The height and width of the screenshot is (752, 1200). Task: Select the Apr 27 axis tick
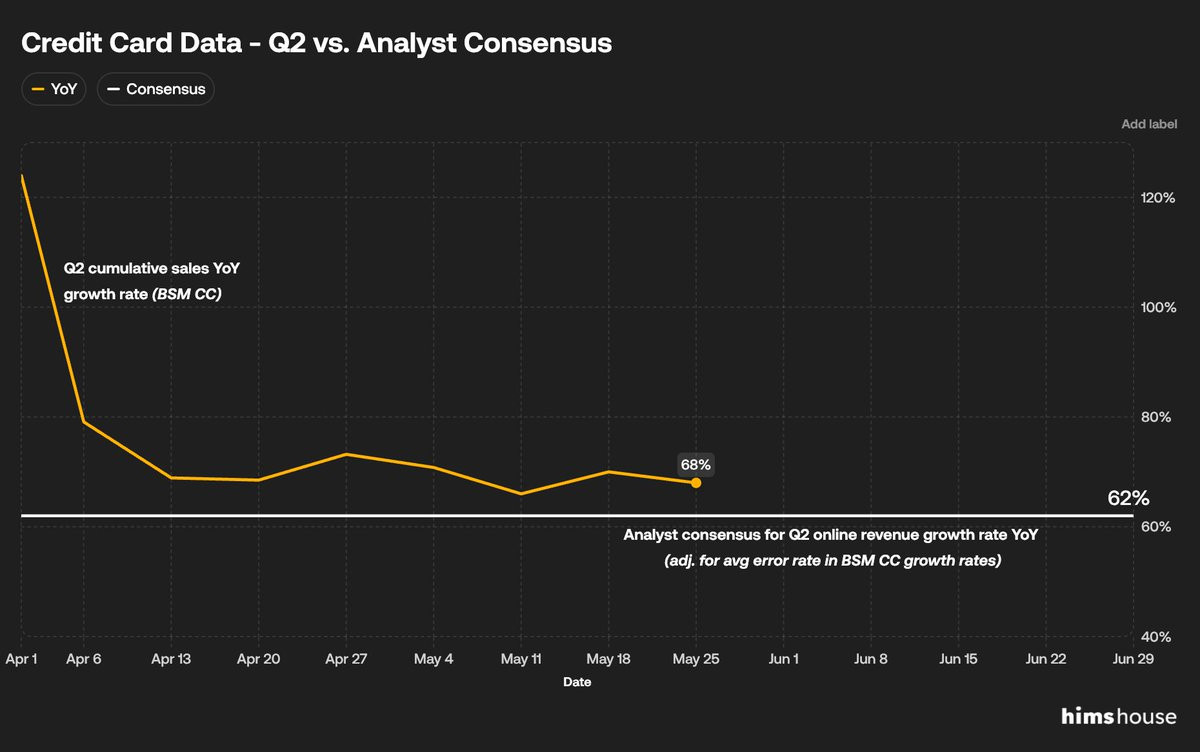[x=346, y=659]
